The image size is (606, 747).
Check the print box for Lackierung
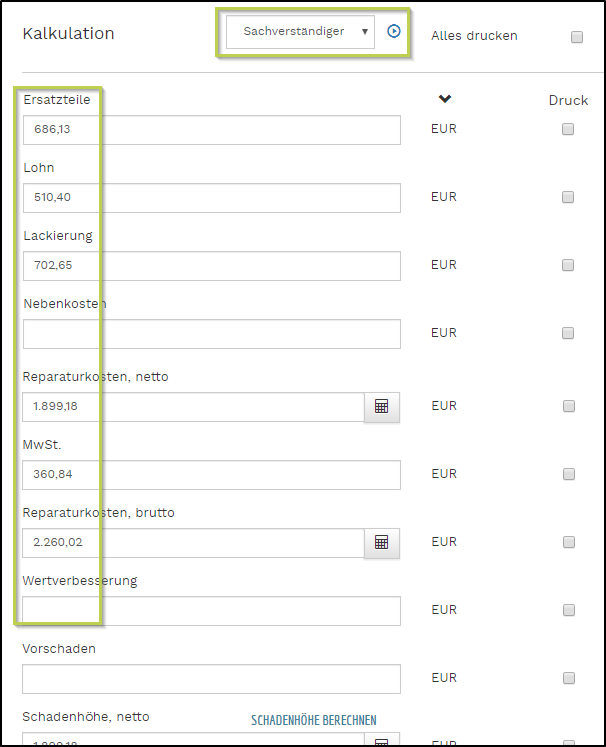568,265
